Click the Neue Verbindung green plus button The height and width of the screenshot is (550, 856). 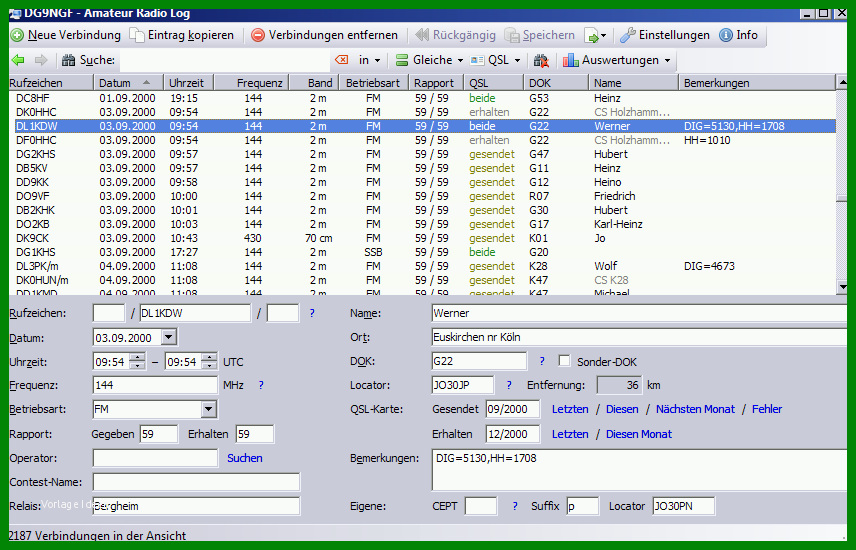tap(66, 35)
